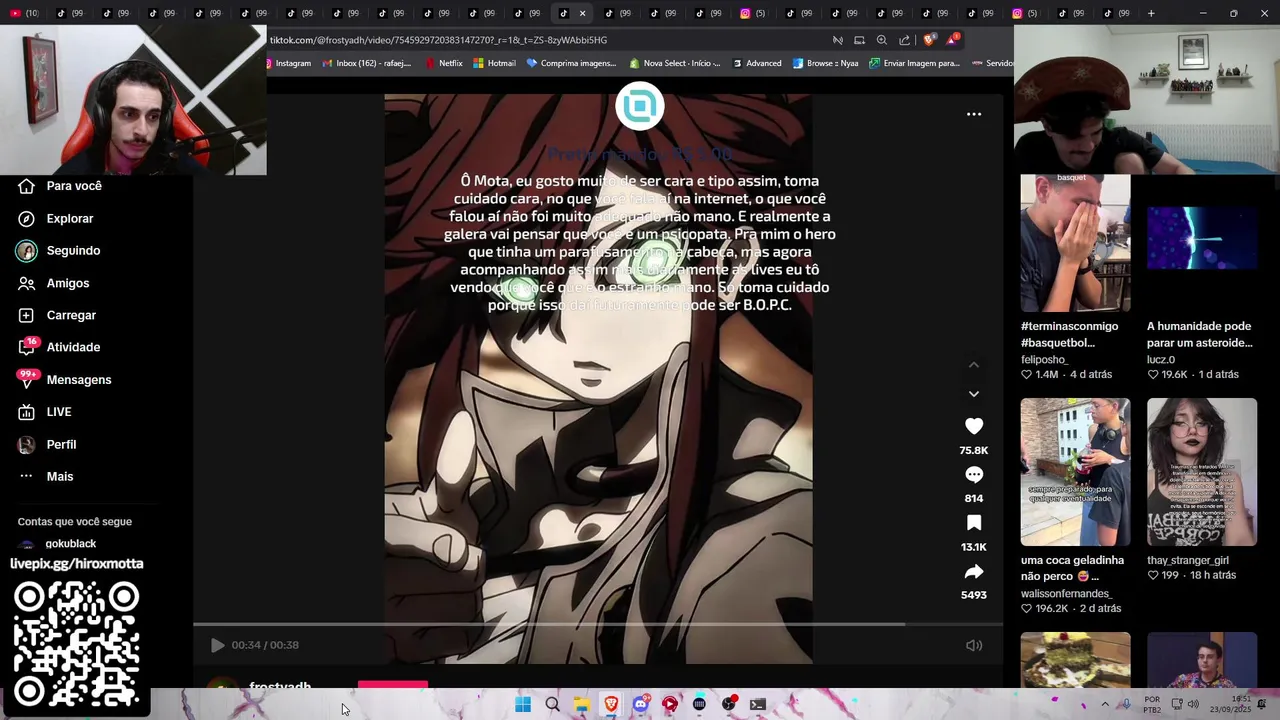Open the Brave Rewards triangle icon

click(952, 40)
